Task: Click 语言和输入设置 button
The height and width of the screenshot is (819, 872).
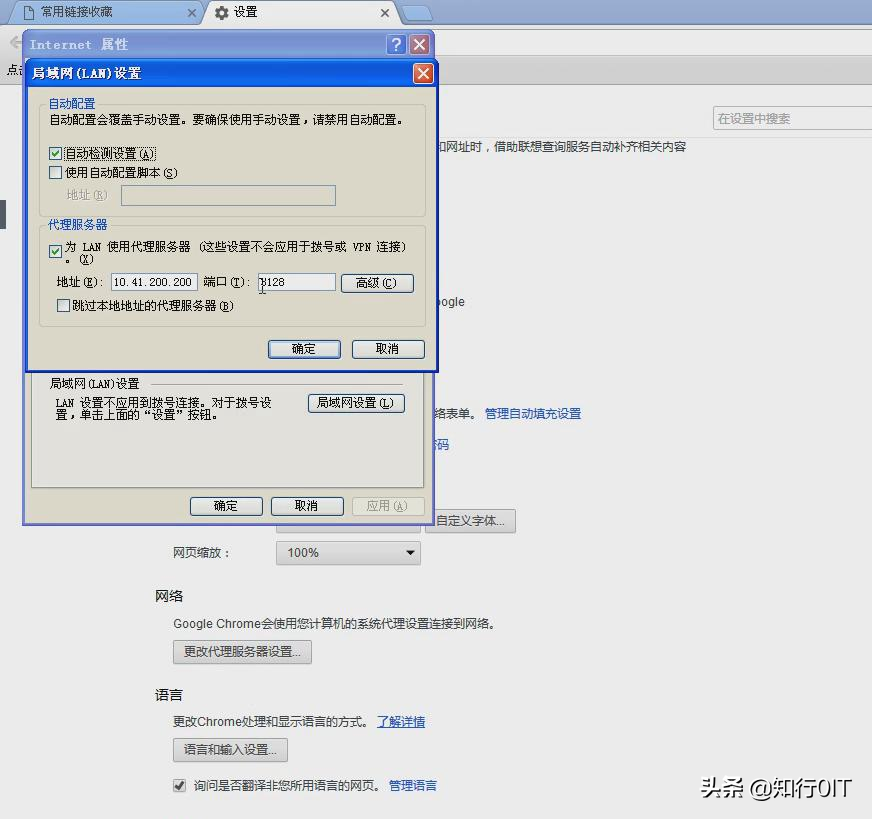Action: point(230,750)
